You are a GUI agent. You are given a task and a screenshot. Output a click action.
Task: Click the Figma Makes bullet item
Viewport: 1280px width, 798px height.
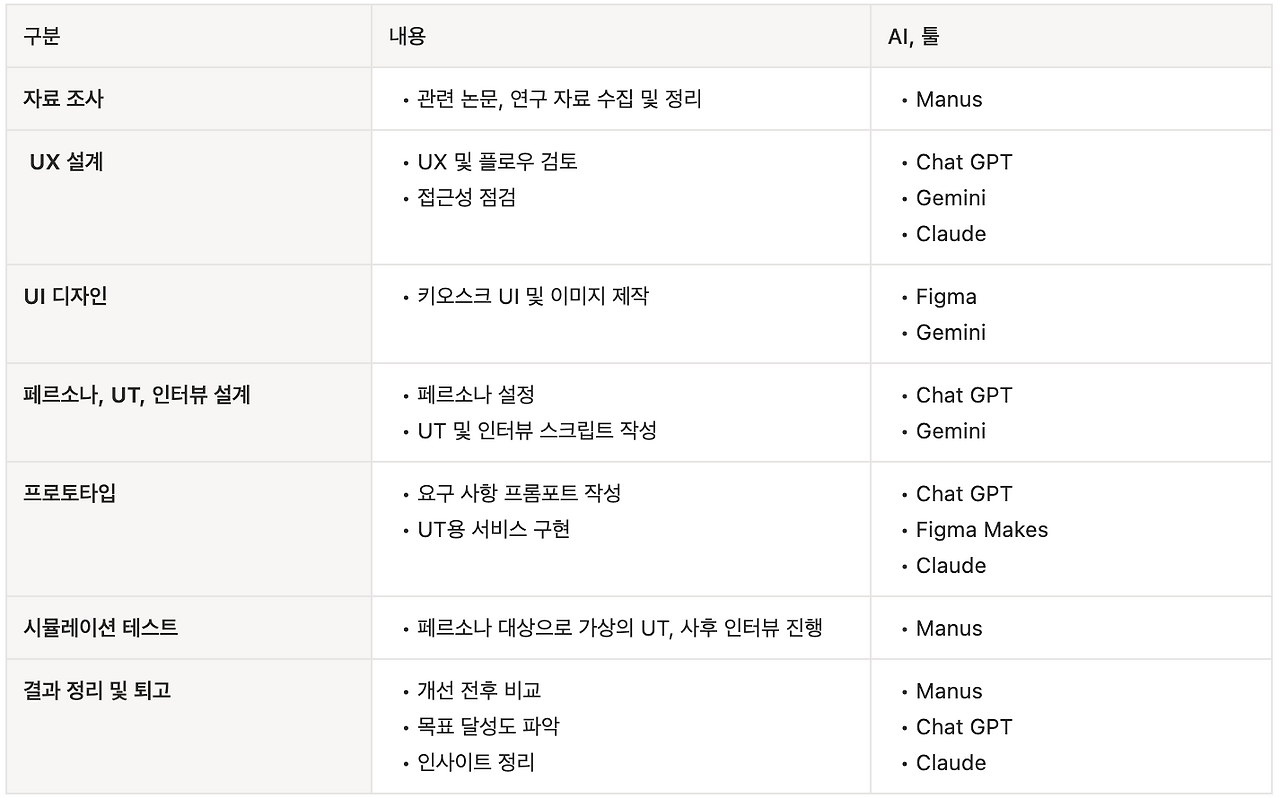coord(982,529)
